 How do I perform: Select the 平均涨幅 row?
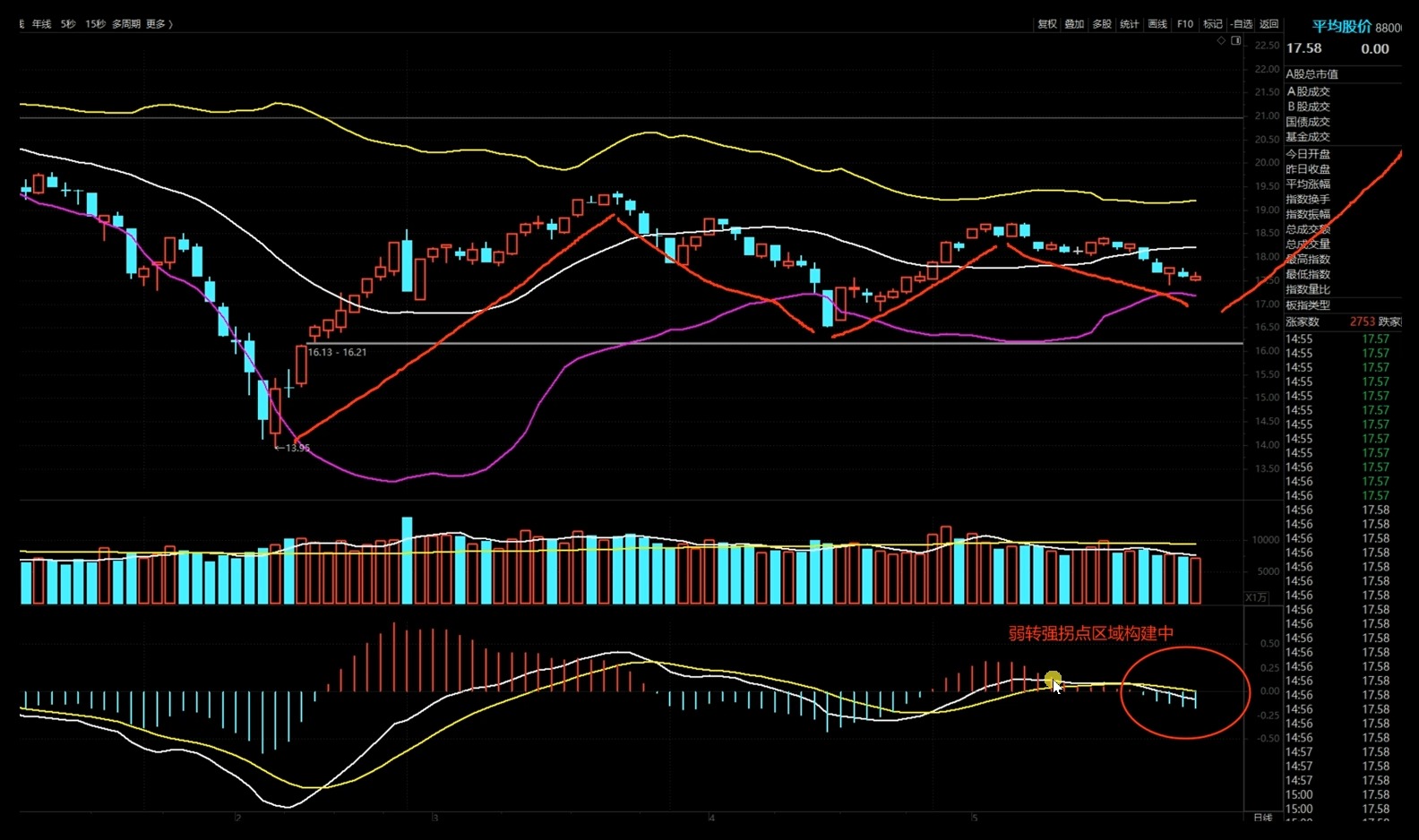[x=1308, y=184]
